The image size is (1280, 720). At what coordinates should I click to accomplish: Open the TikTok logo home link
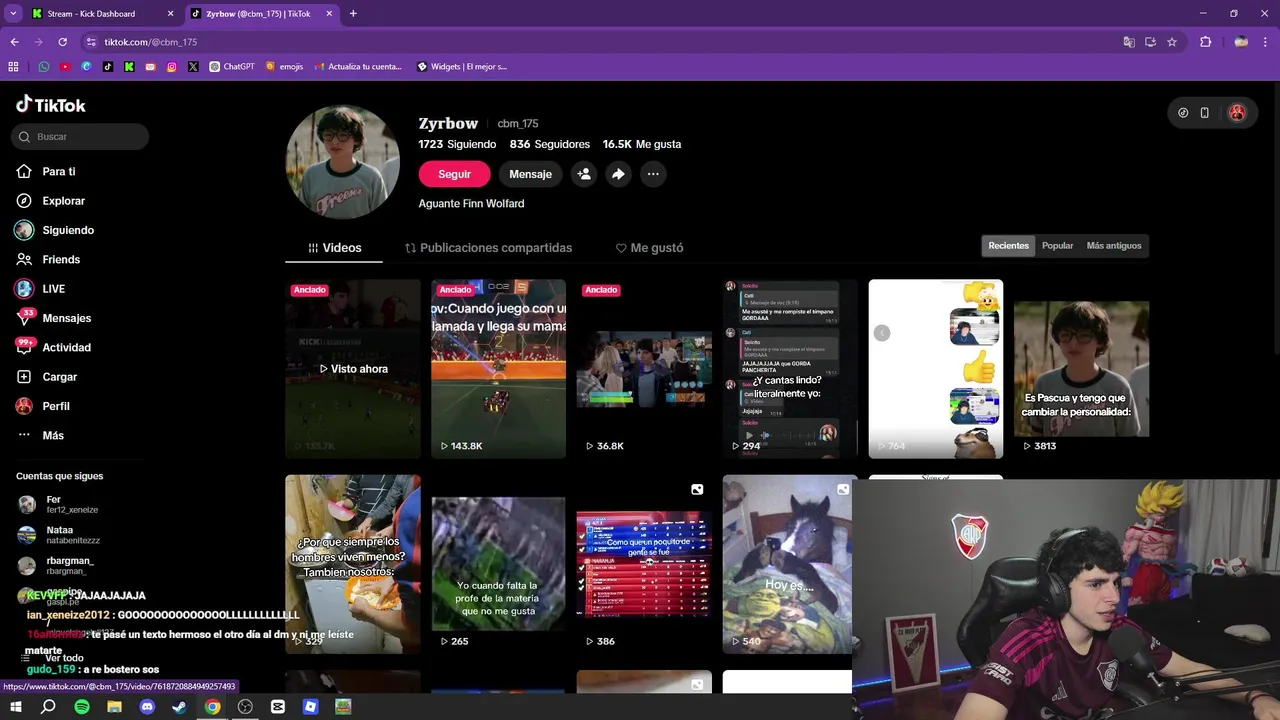point(50,105)
